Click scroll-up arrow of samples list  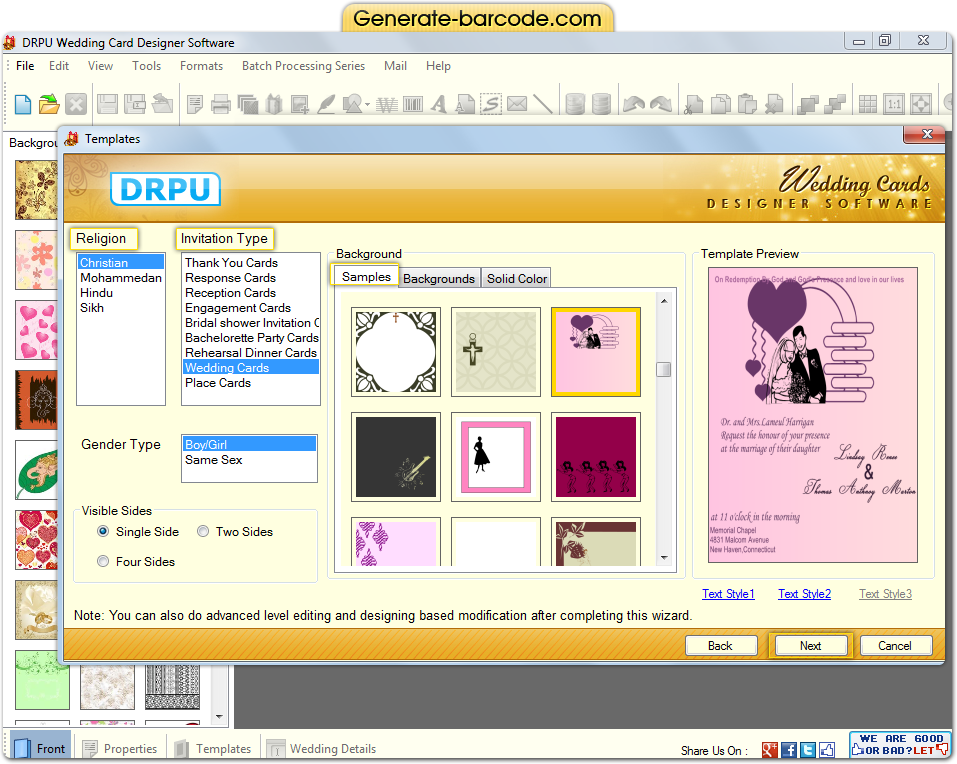[x=664, y=301]
